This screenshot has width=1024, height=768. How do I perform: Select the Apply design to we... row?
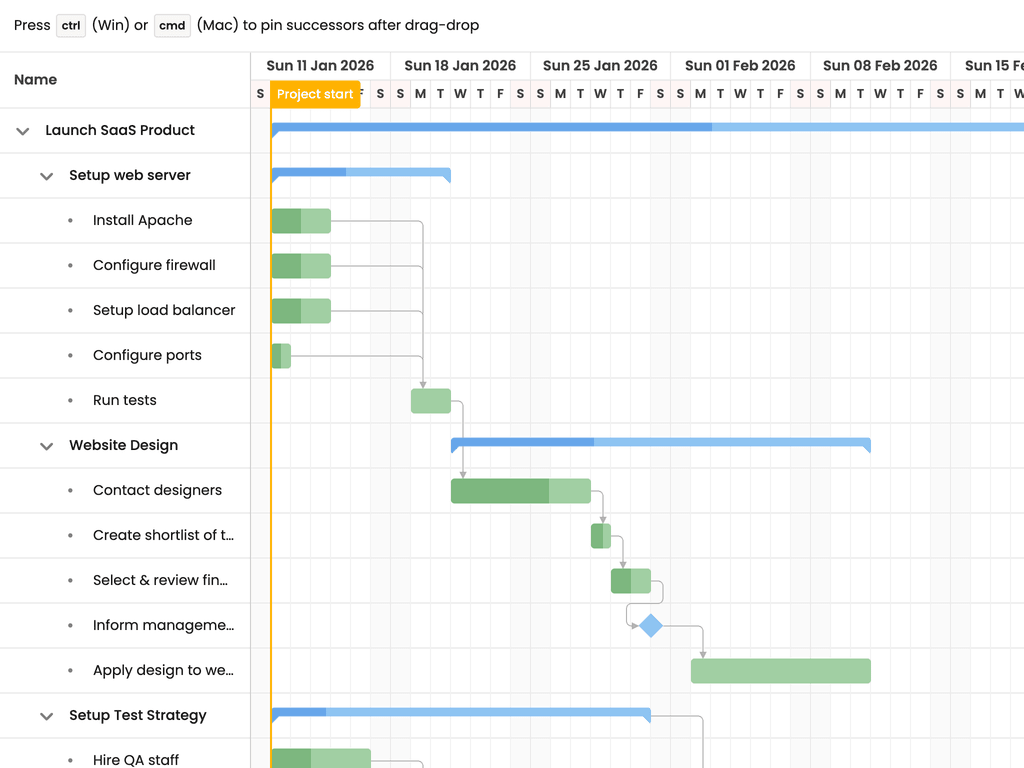(125, 671)
